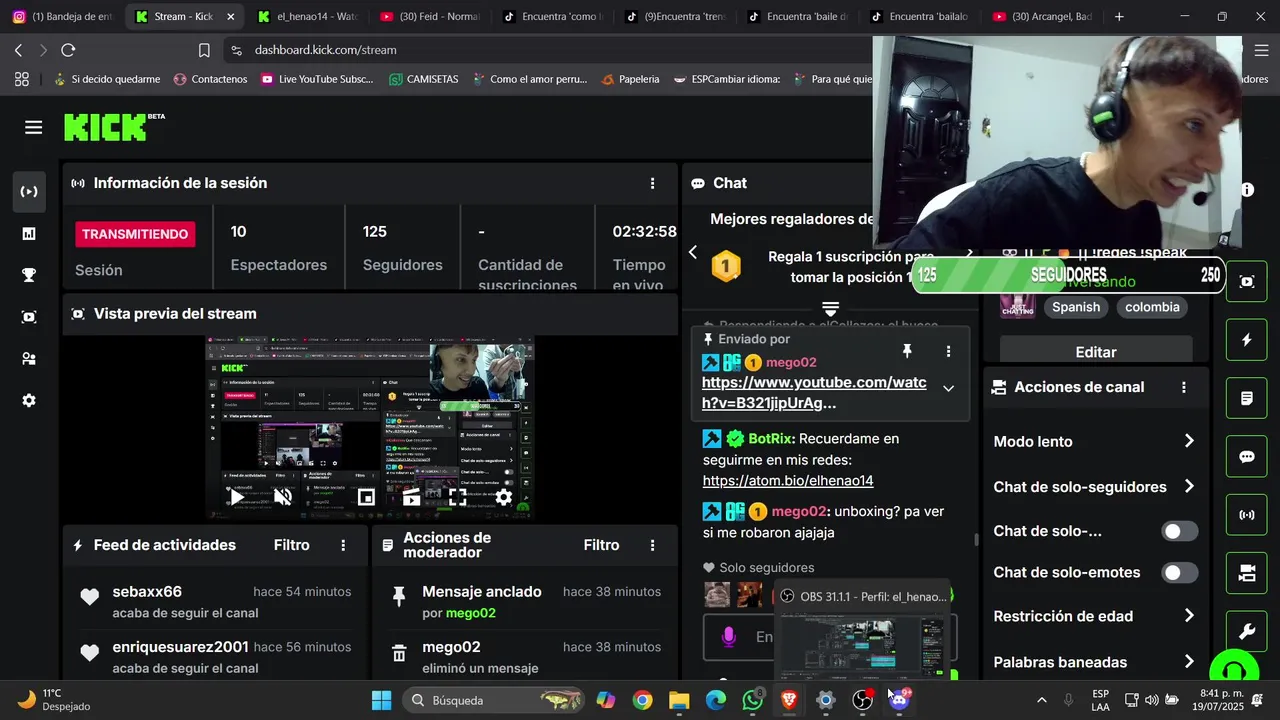Switch to the el_henao14 Kick tab
This screenshot has height=720, width=1280.
point(306,17)
